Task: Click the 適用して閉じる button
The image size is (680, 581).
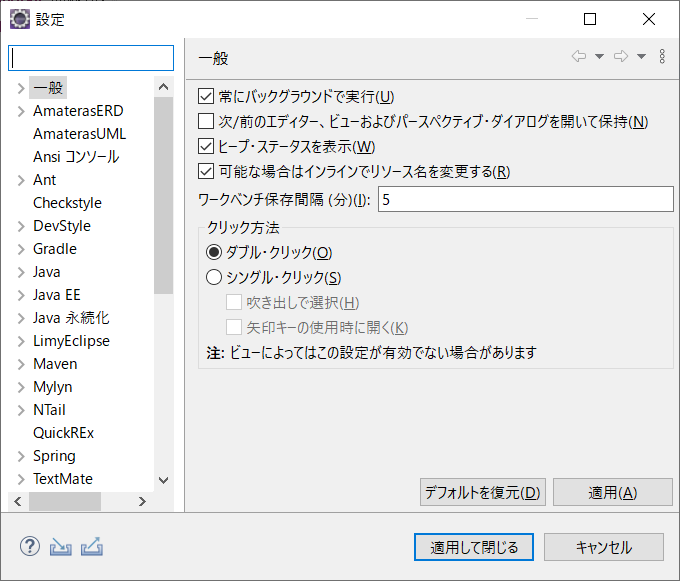Action: click(x=474, y=547)
